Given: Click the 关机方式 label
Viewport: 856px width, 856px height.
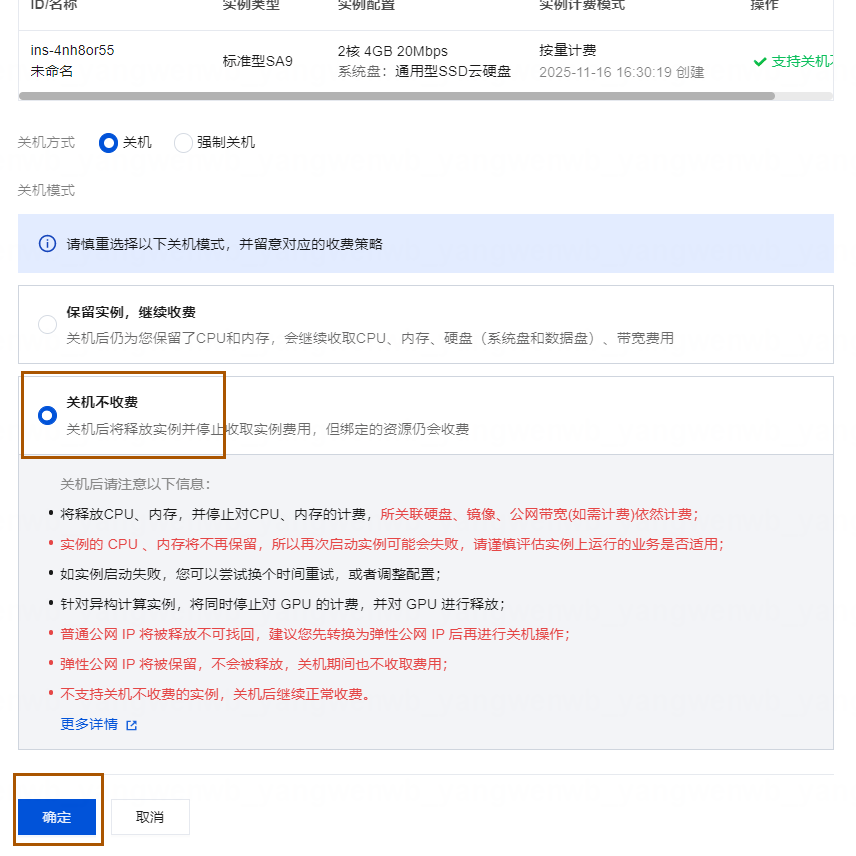Looking at the screenshot, I should [46, 142].
